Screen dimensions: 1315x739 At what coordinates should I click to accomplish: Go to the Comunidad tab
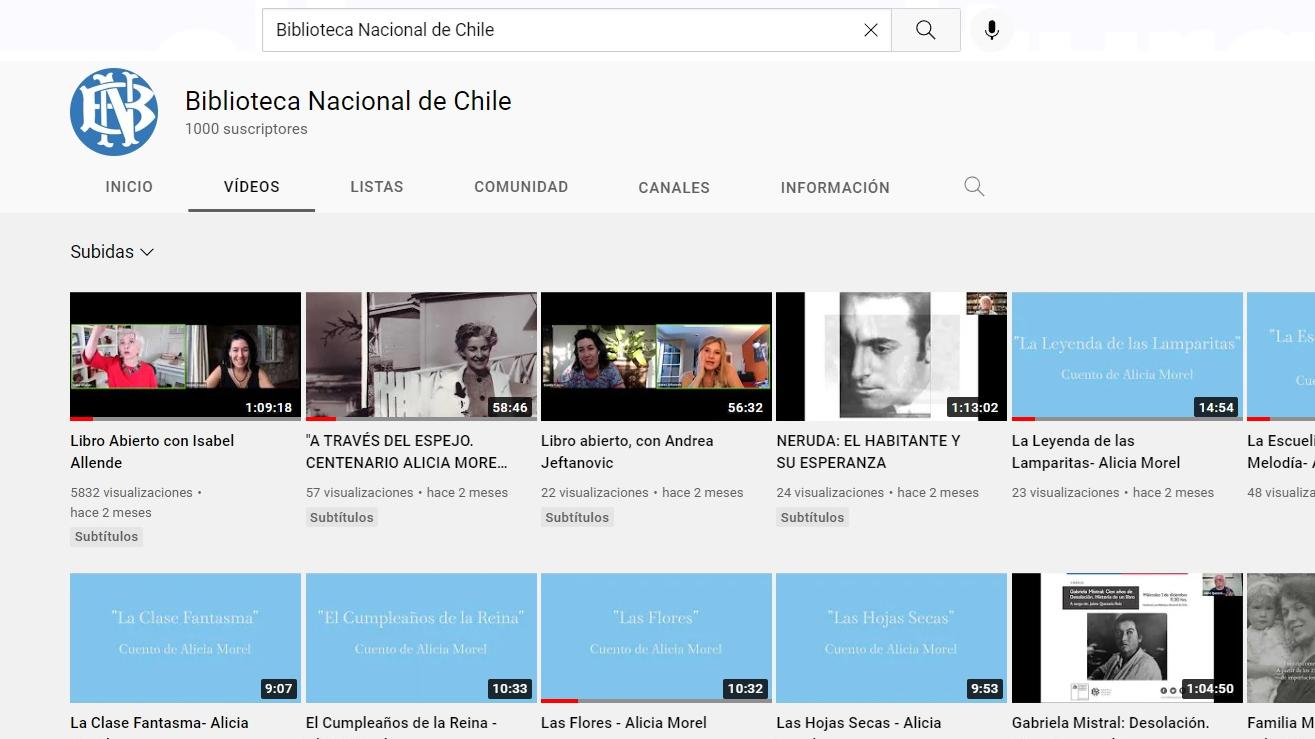[x=521, y=187]
